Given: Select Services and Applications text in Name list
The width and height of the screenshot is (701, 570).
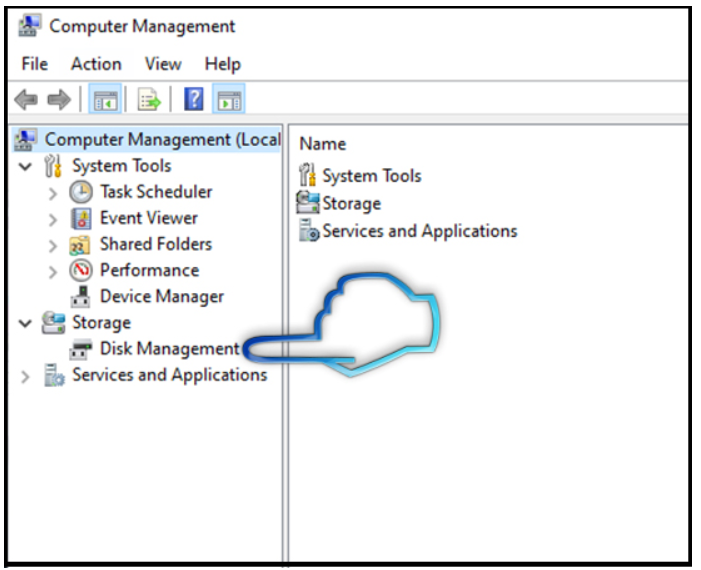Looking at the screenshot, I should [x=420, y=231].
